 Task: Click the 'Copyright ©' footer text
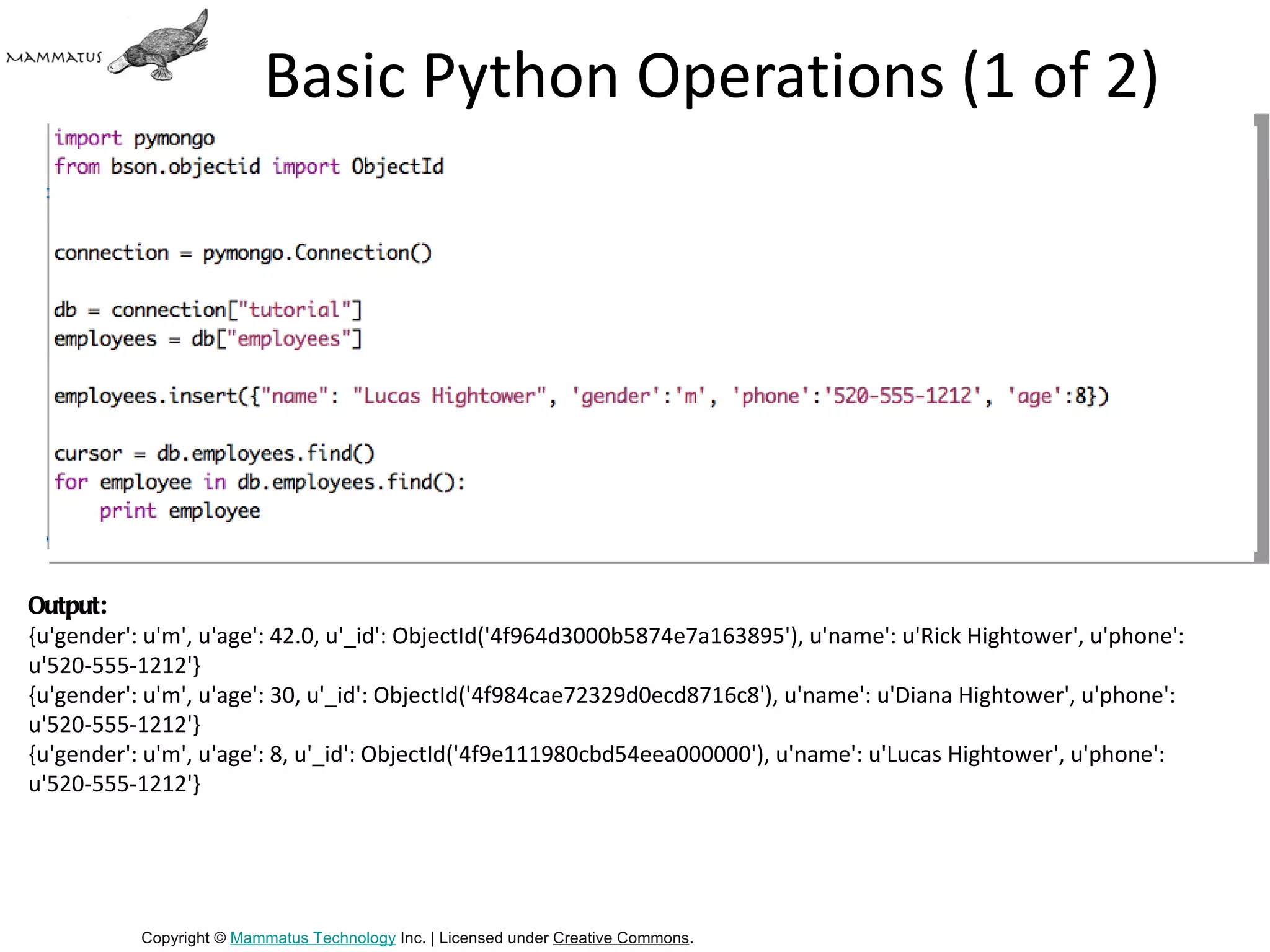(x=184, y=938)
